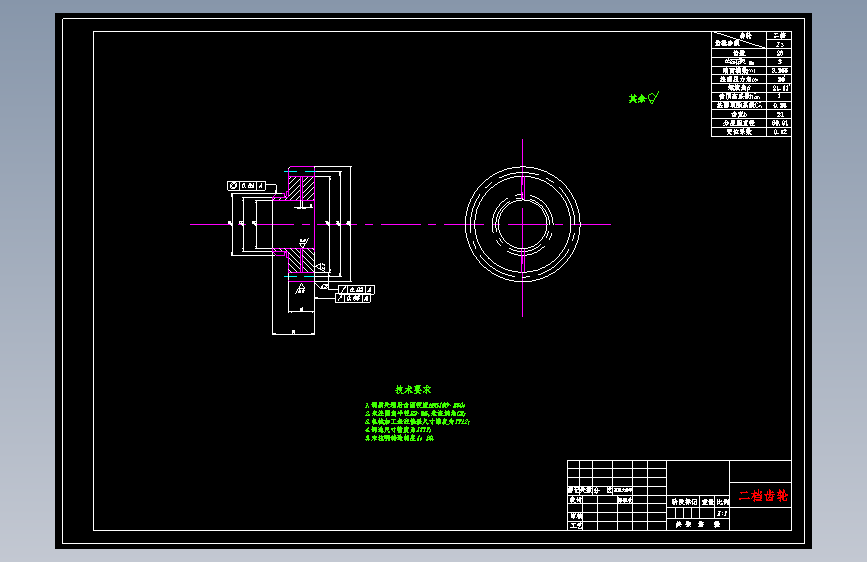This screenshot has height=562, width=867.
Task: Select technical requirement line number 4
Action: click(398, 430)
